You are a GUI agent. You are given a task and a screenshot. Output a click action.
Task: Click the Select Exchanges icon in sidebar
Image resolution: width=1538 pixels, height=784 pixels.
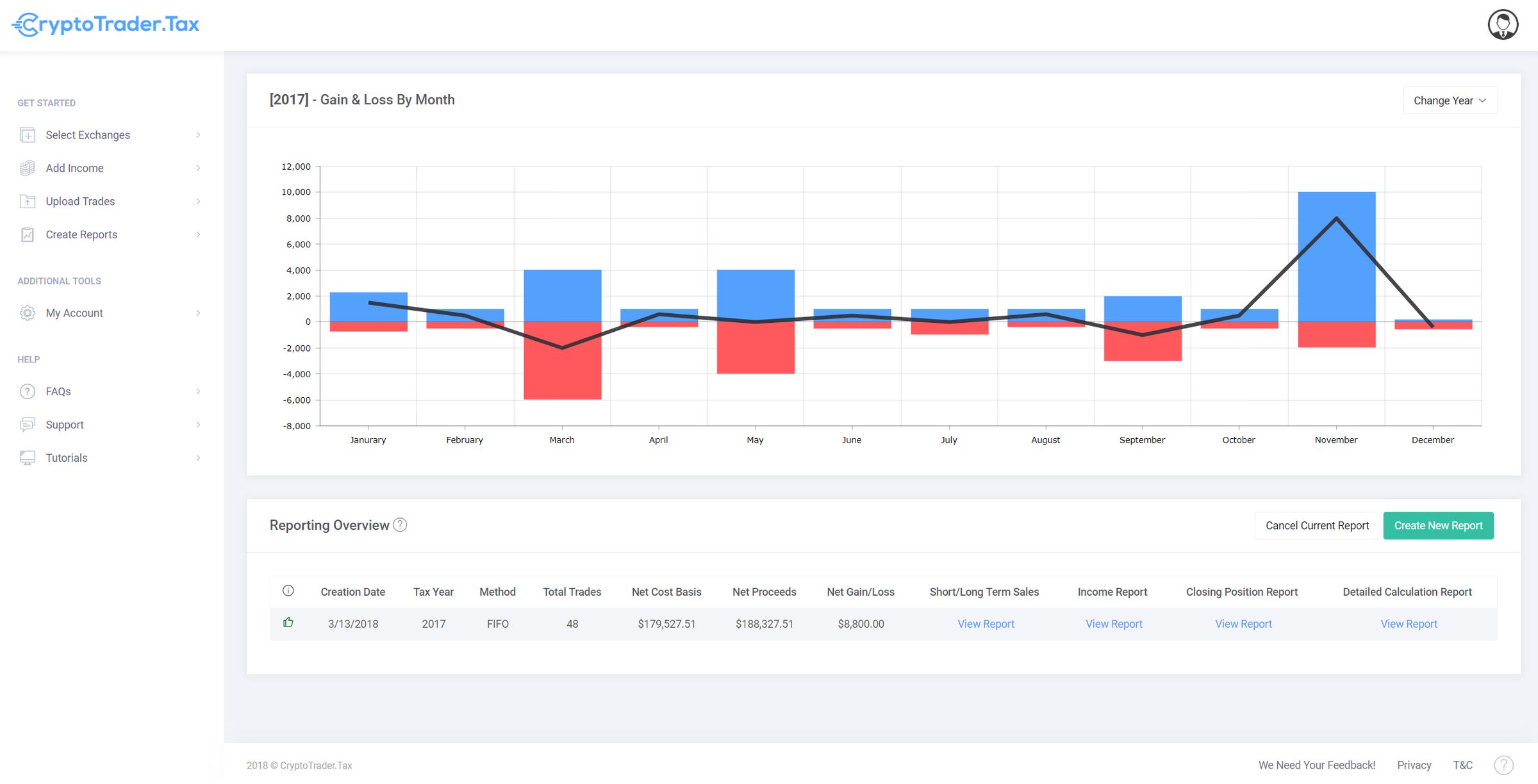point(28,135)
